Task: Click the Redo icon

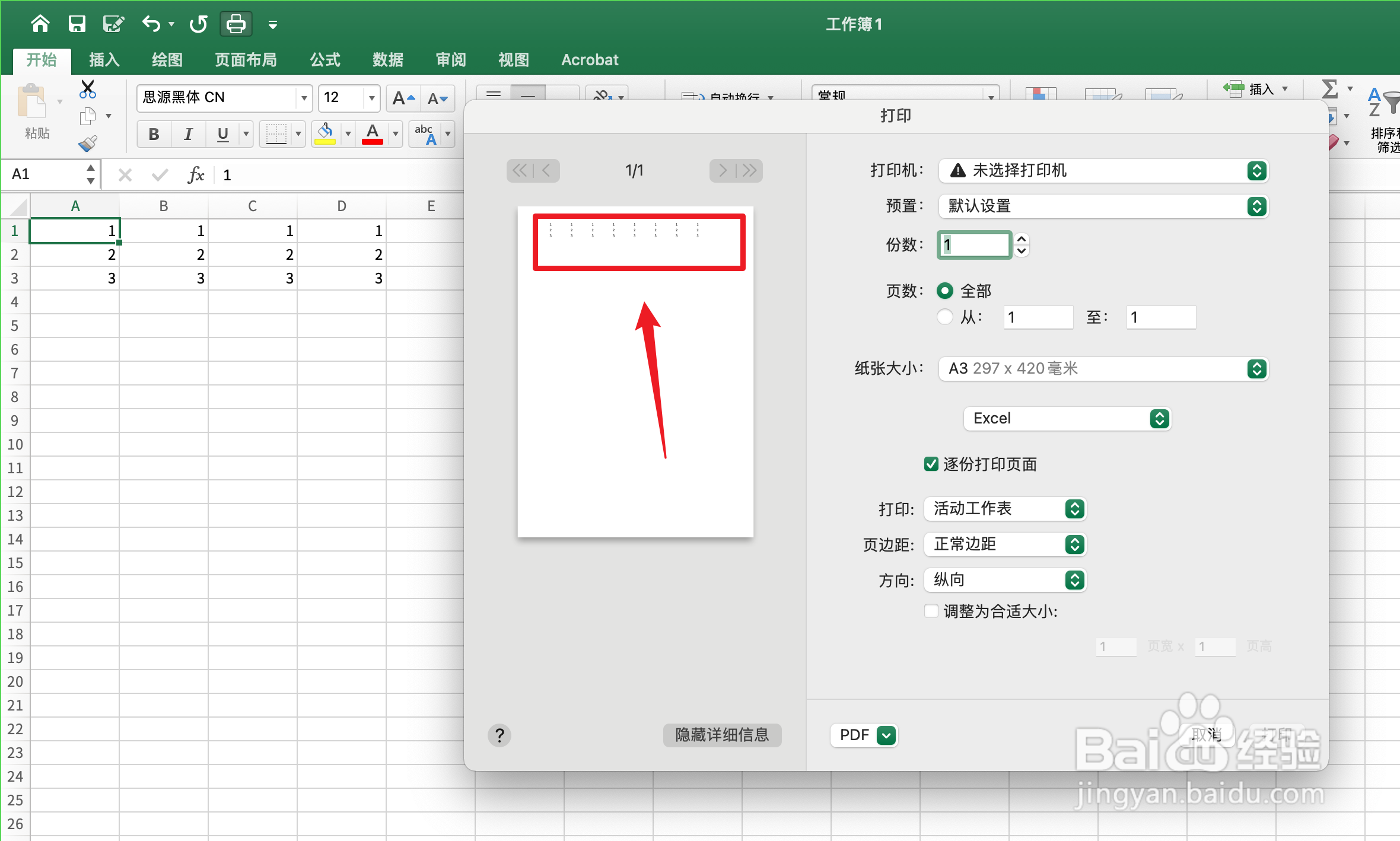Action: coord(198,24)
